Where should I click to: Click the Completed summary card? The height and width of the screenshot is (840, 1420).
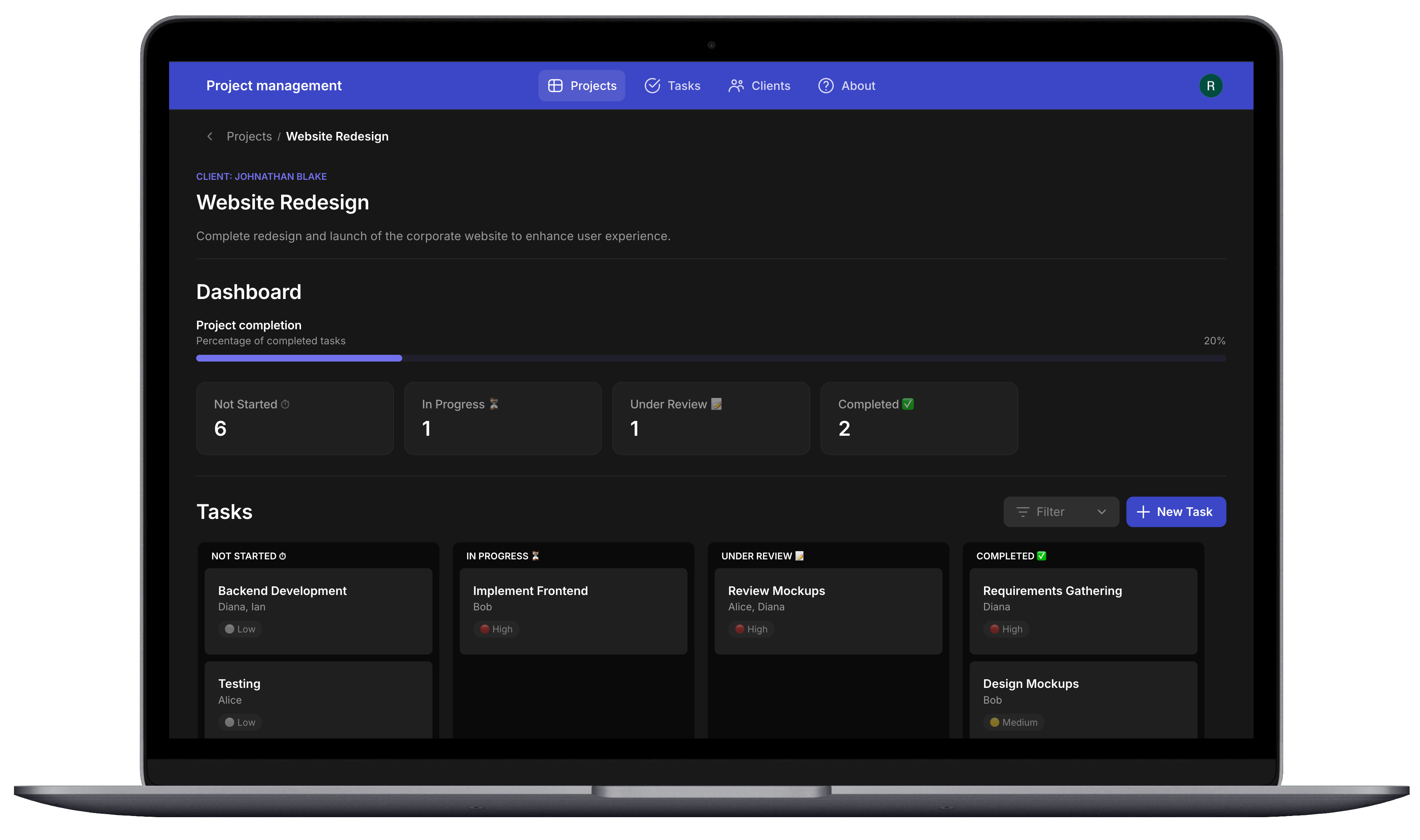(x=919, y=418)
